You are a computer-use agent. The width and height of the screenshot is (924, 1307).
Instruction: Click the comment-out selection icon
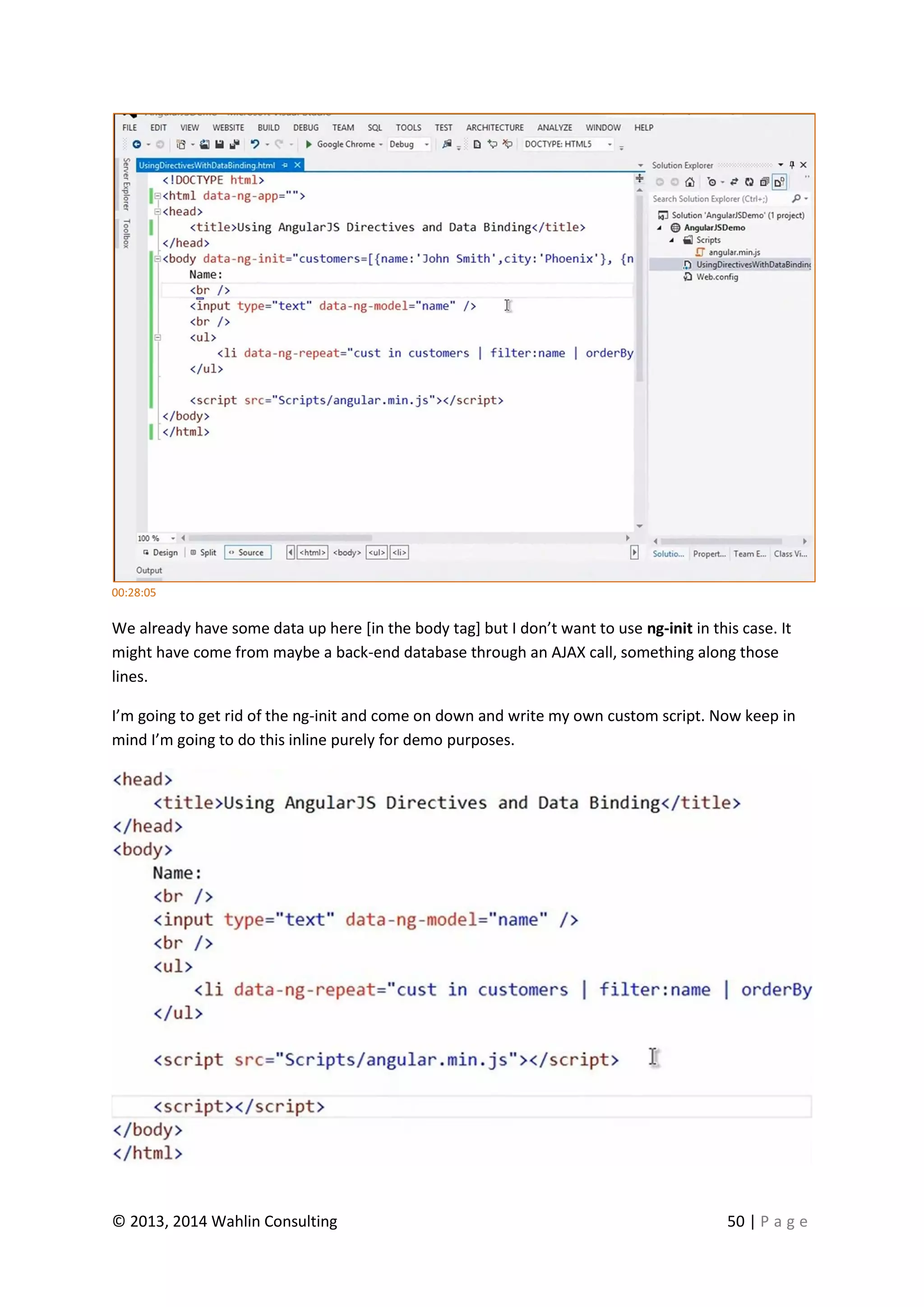[492, 144]
